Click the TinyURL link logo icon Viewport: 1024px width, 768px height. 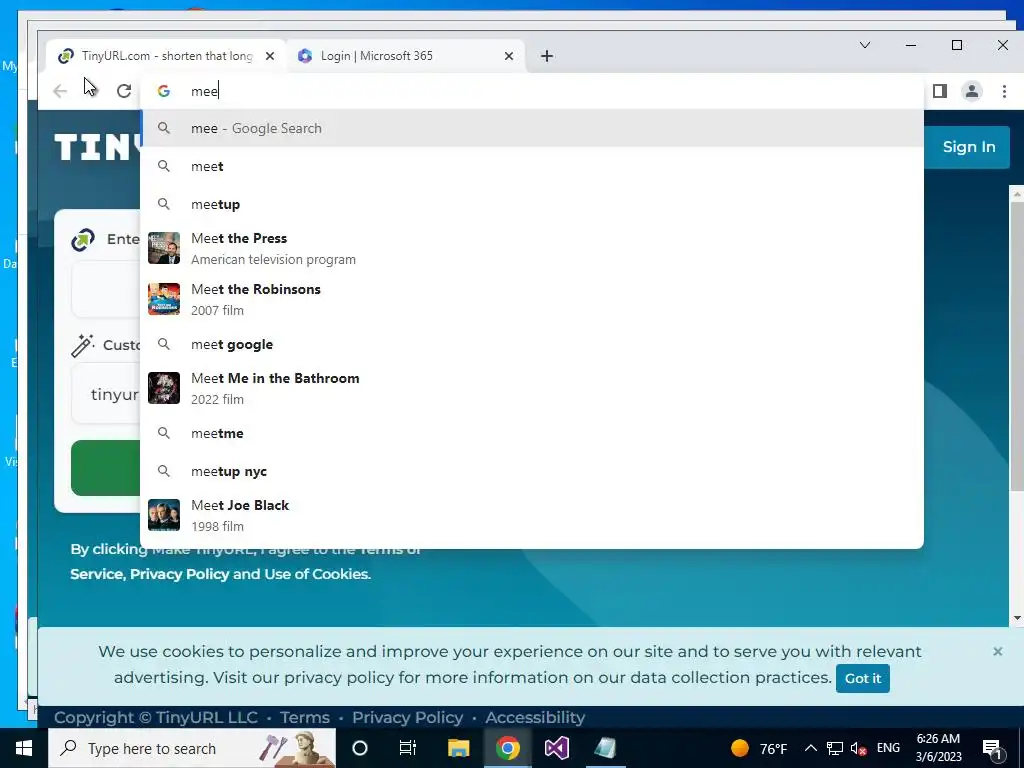click(x=83, y=240)
